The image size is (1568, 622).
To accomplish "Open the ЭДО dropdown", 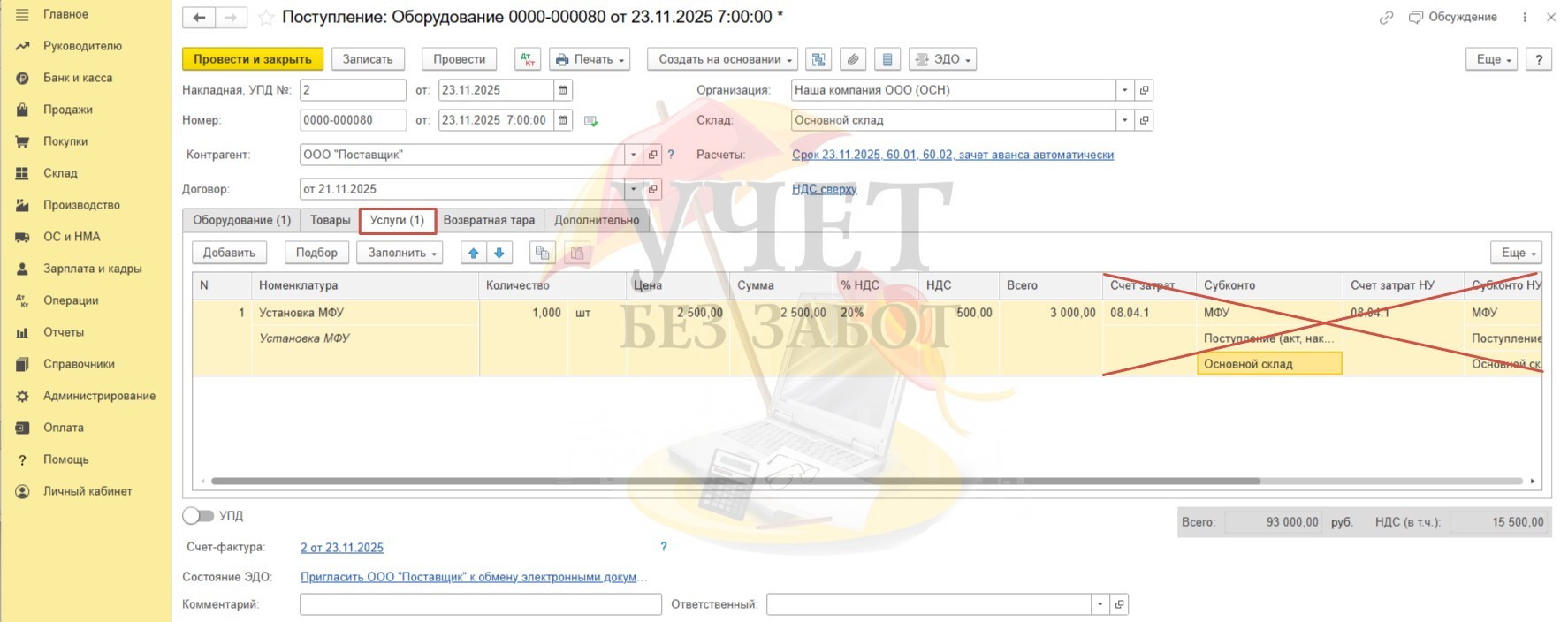I will [x=943, y=59].
